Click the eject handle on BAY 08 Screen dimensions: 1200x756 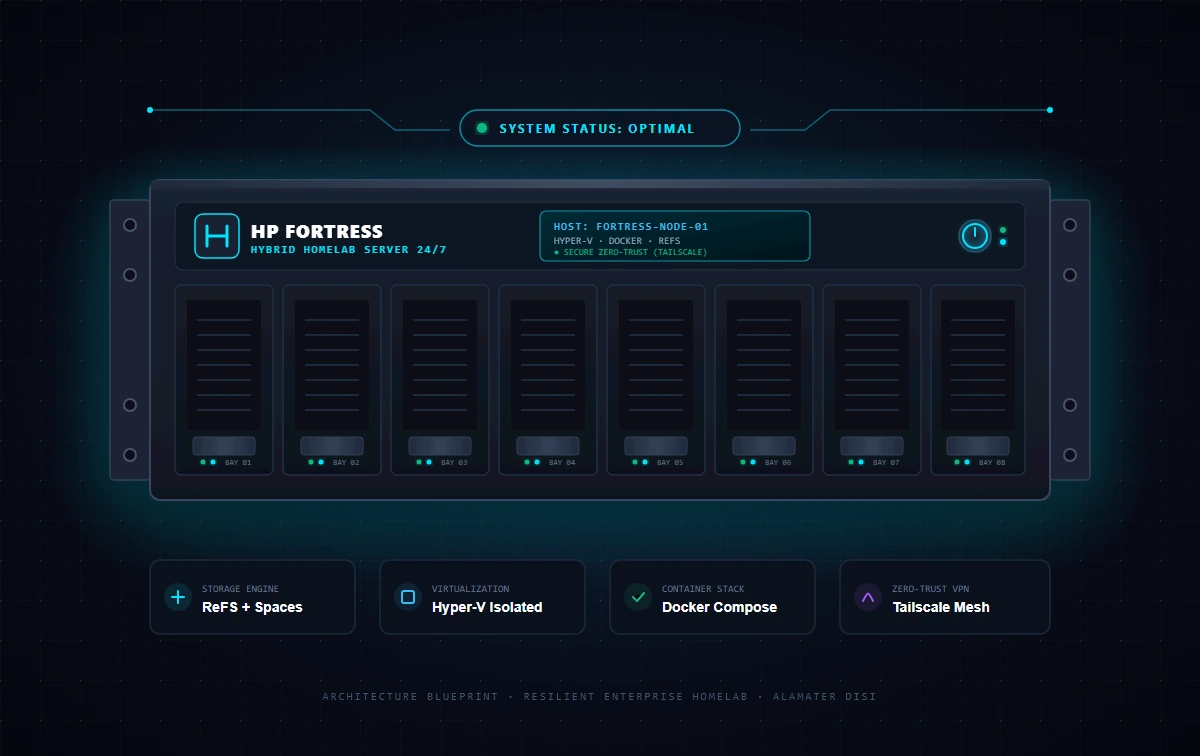click(978, 446)
